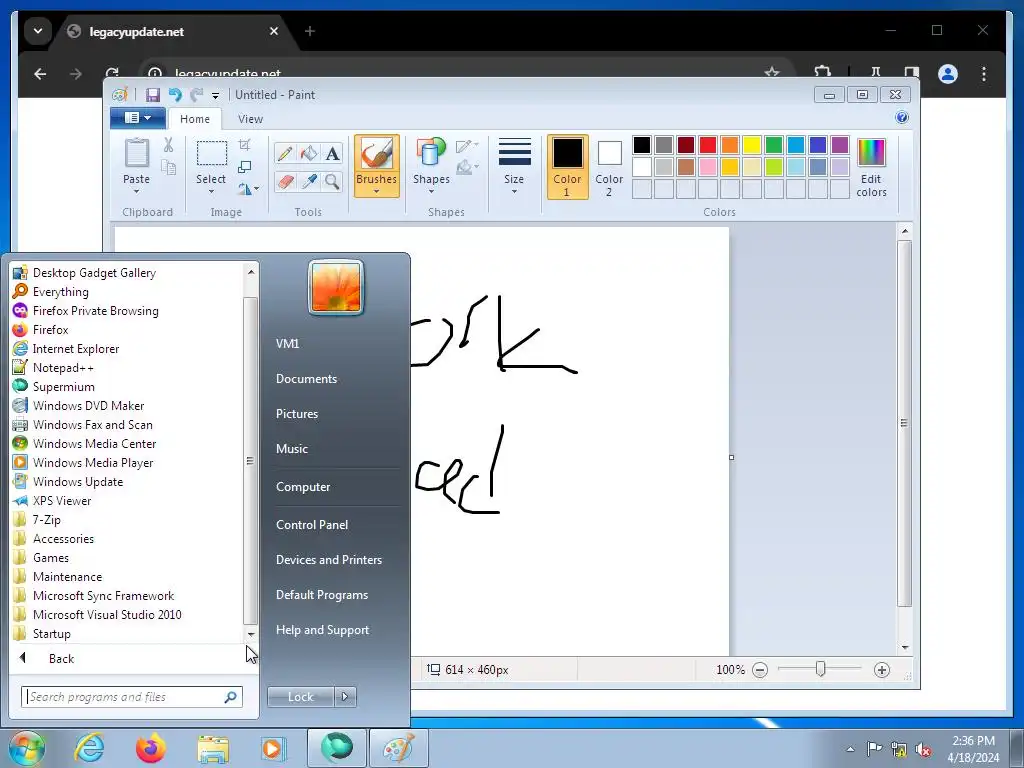
Task: Select the Magnifier tool
Action: (332, 181)
